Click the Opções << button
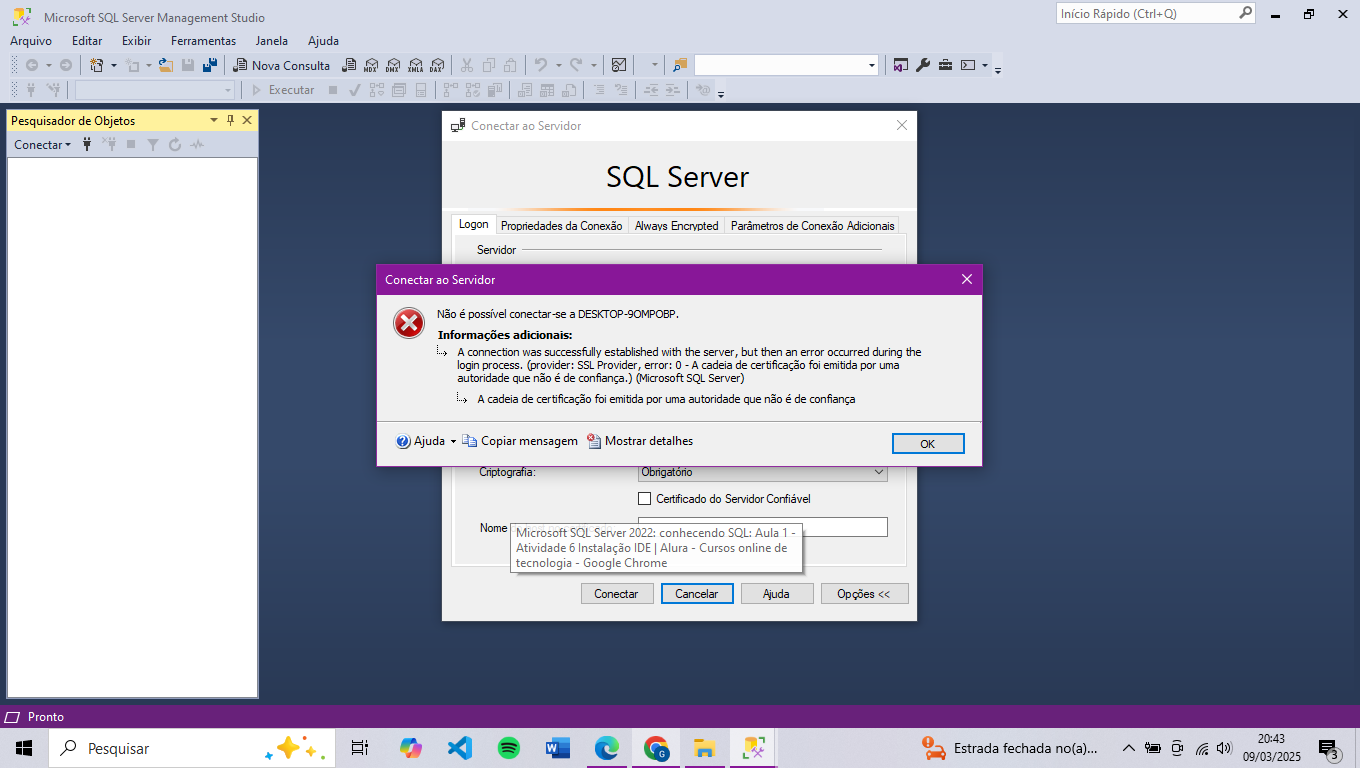The height and width of the screenshot is (768, 1360). pos(863,594)
